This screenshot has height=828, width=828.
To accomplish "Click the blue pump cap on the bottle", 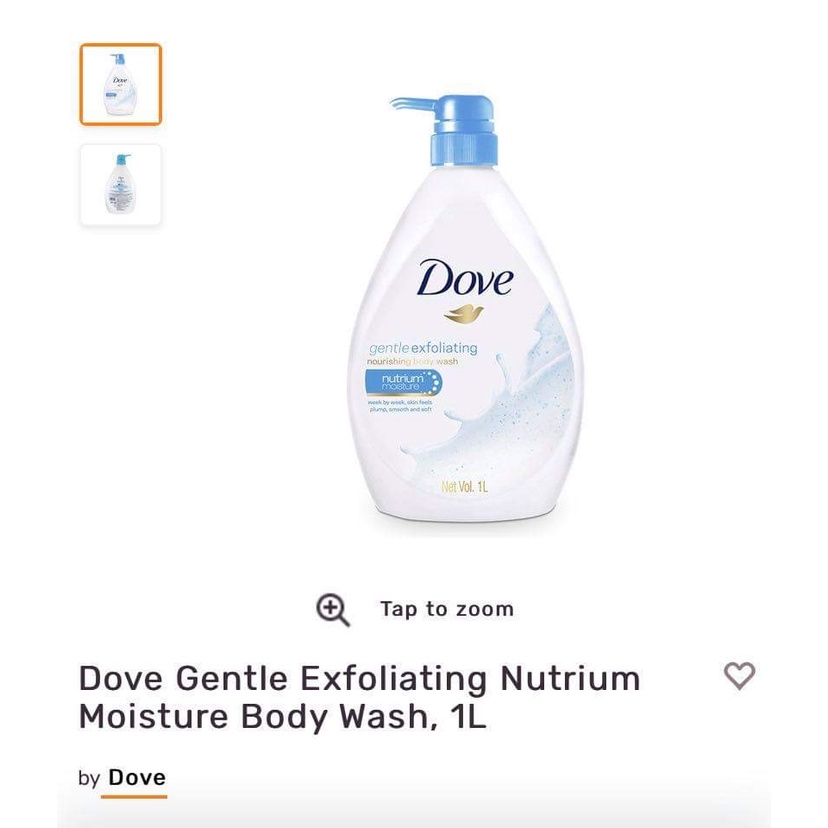I will pos(465,130).
